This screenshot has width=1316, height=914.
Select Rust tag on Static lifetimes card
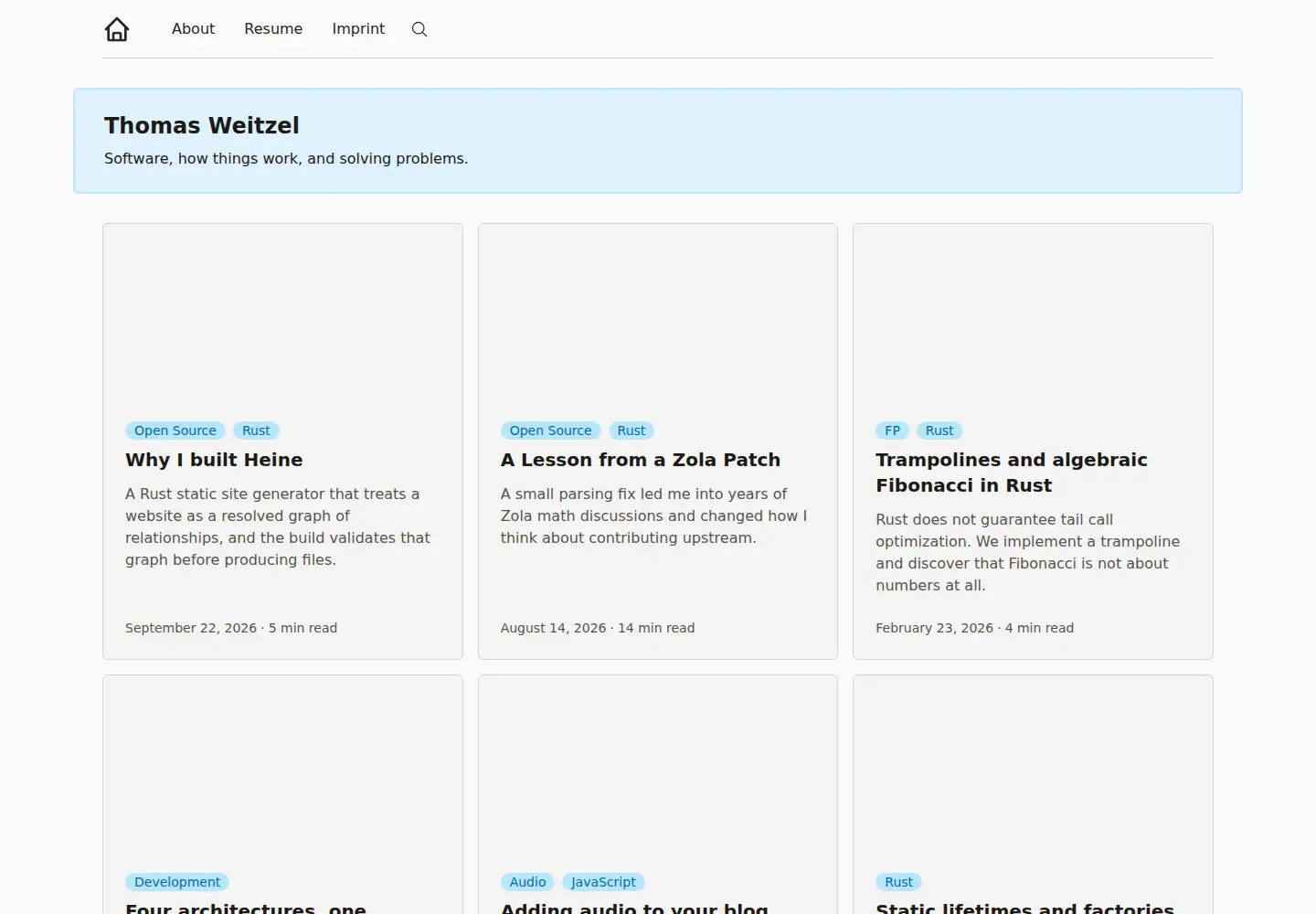click(x=899, y=882)
